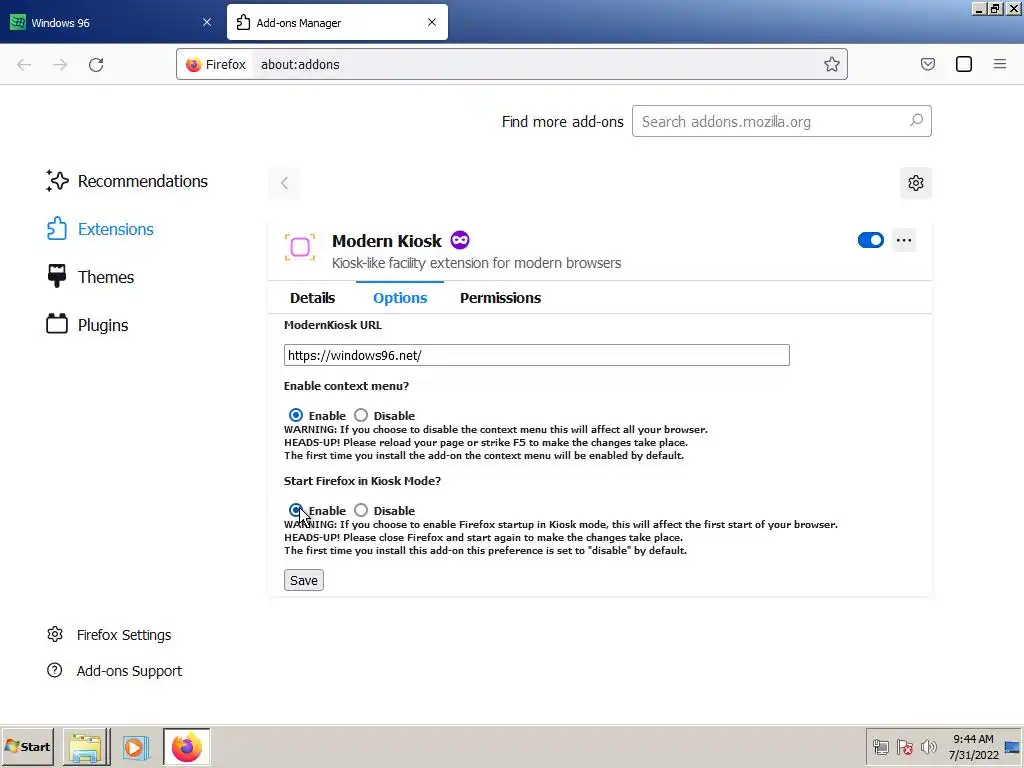Select Disable for context menu

pyautogui.click(x=360, y=415)
